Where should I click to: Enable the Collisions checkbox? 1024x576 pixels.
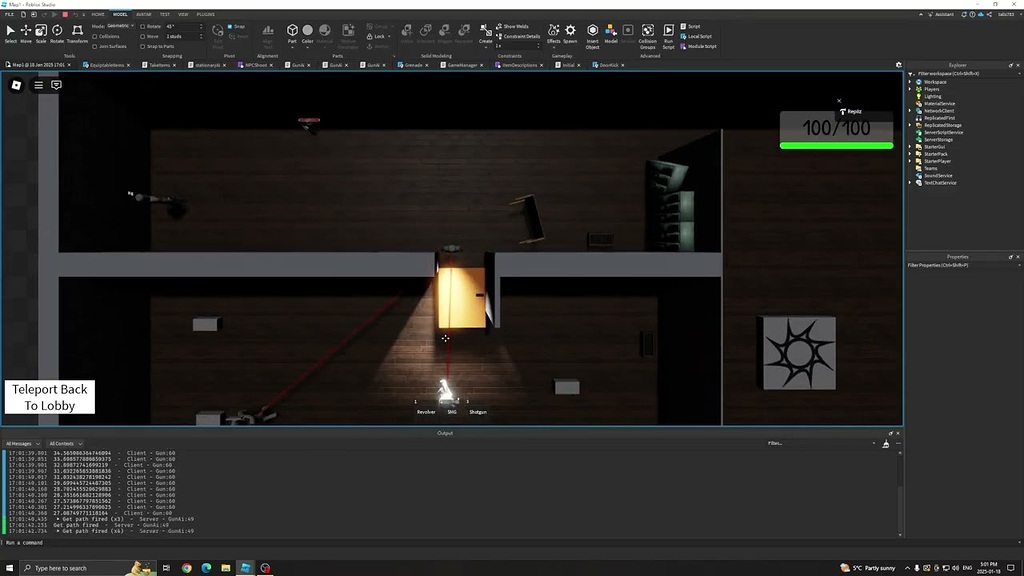94,36
